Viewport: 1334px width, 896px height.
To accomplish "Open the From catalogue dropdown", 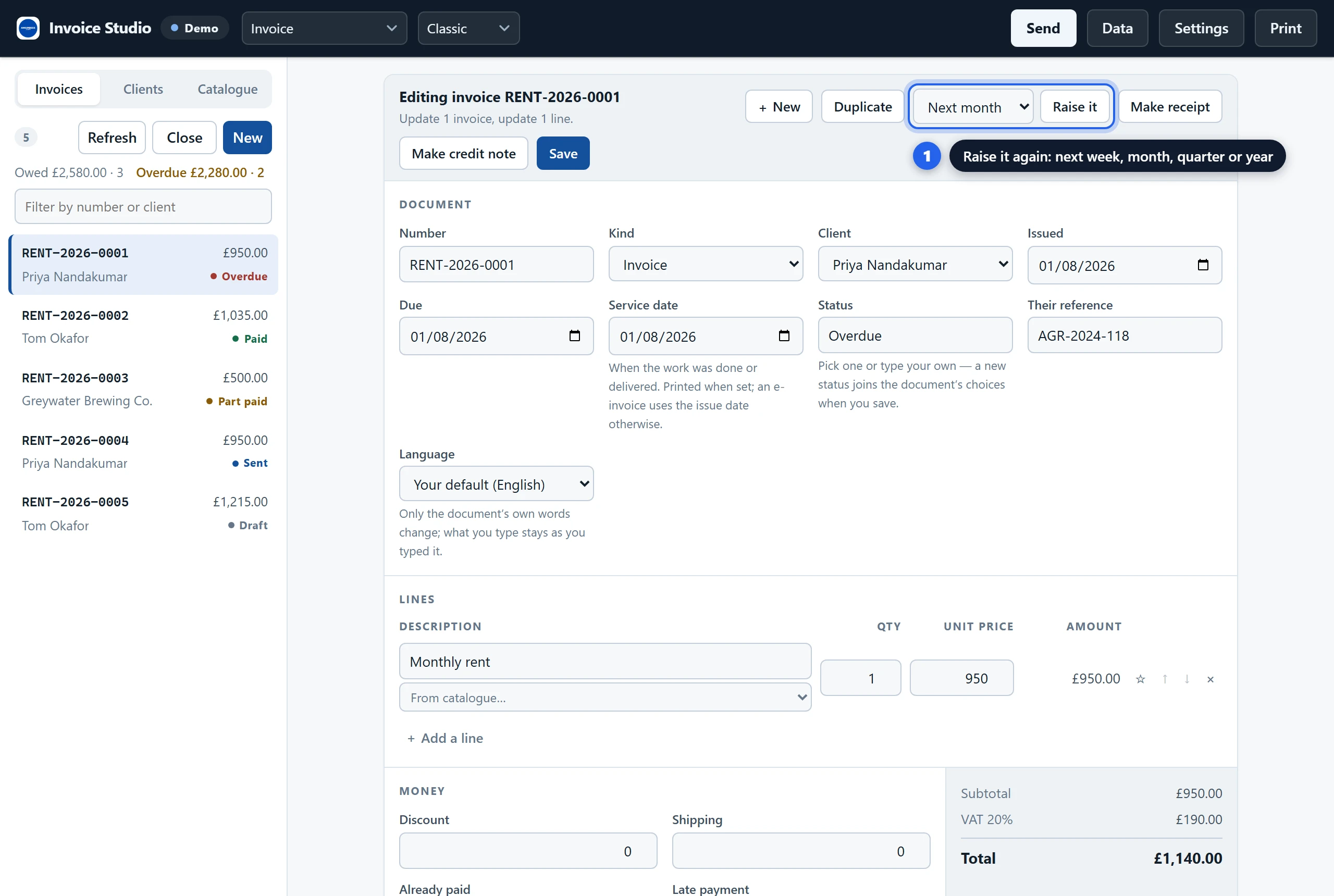I will point(604,697).
